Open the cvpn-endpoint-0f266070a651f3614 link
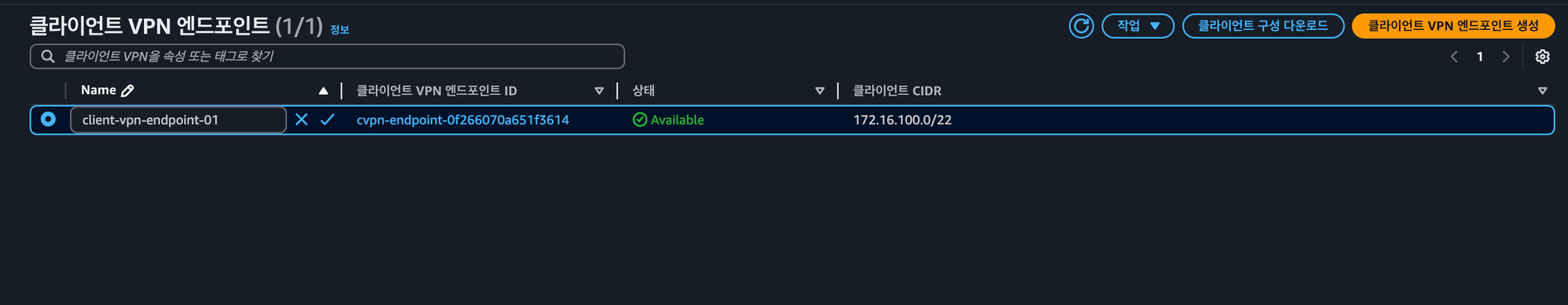Viewport: 1568px width, 305px height. [x=462, y=120]
